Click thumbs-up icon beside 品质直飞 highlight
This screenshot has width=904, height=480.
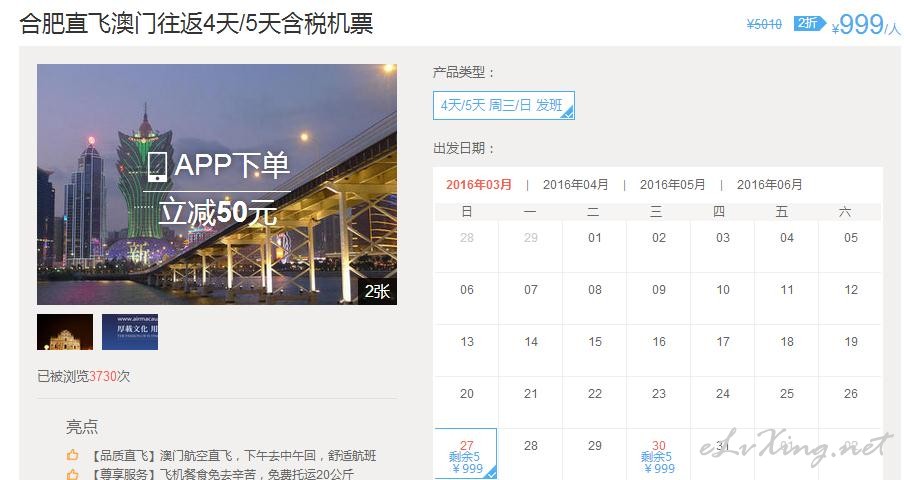(73, 455)
